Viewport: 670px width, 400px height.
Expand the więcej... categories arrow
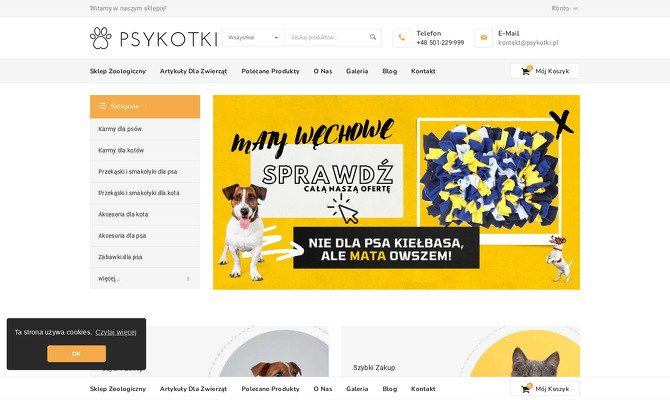pyautogui.click(x=188, y=279)
